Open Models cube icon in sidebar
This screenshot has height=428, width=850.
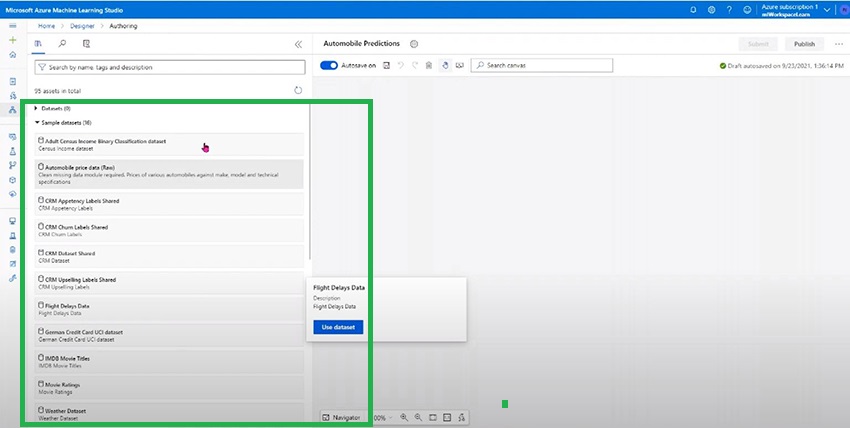12,180
